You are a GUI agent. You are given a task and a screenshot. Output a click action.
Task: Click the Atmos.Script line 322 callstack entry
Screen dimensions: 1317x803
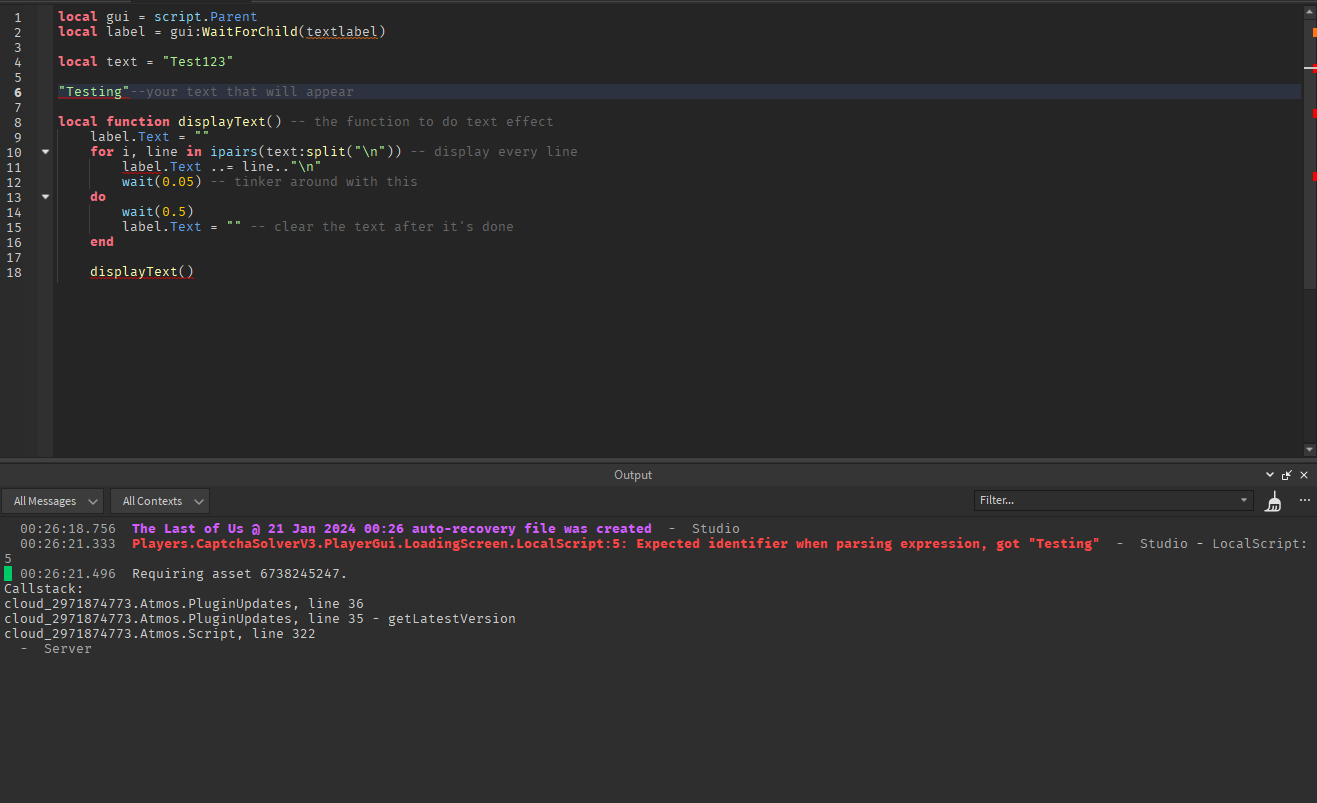click(x=160, y=633)
